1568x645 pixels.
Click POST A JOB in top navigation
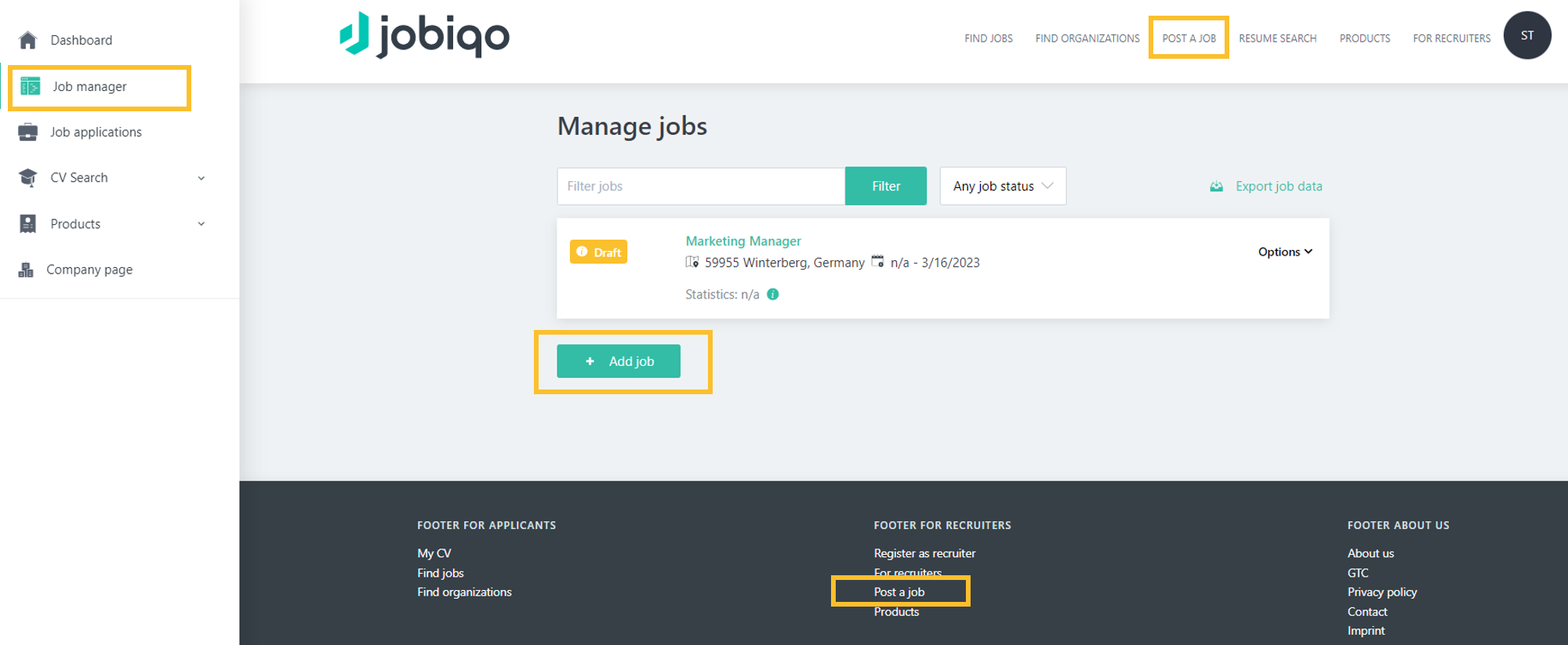(1189, 38)
